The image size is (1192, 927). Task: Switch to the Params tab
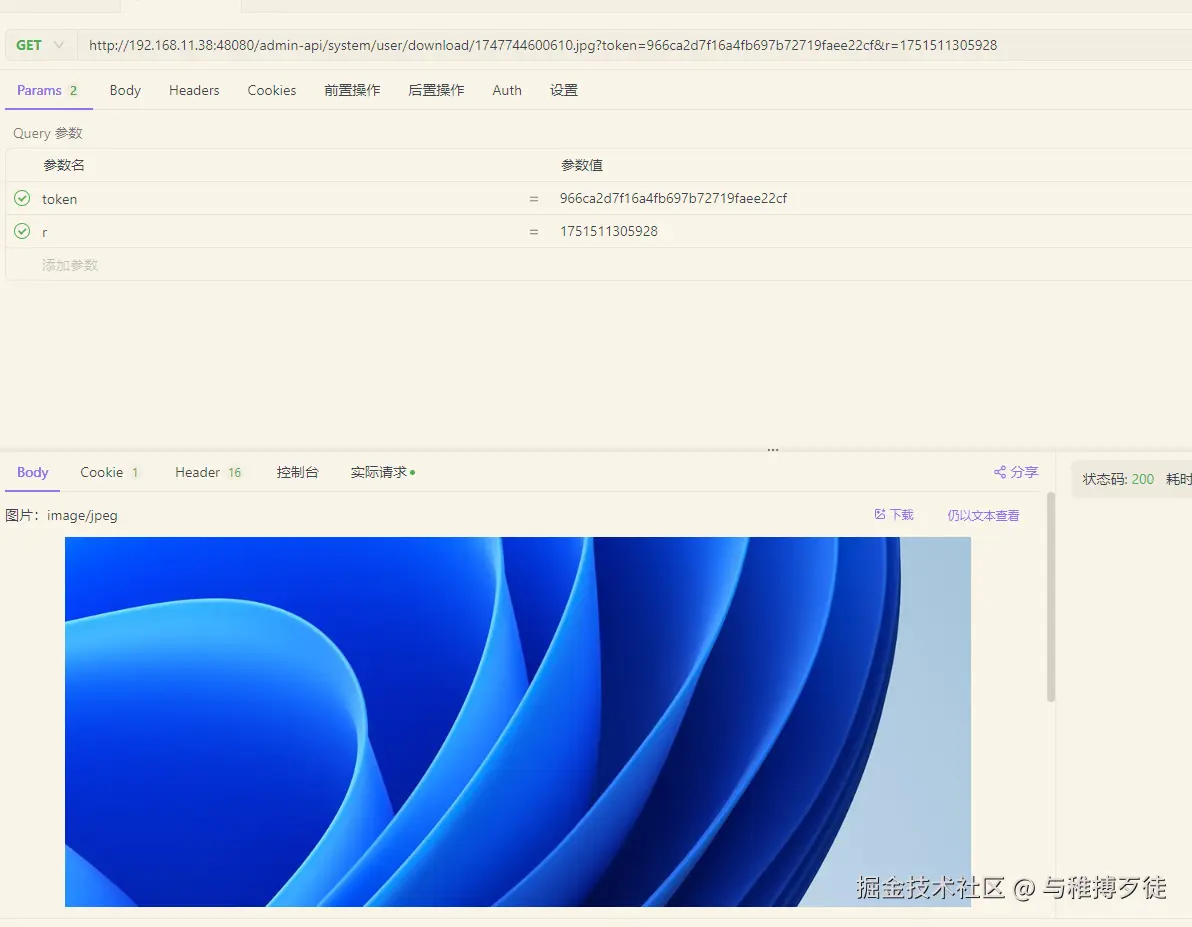pos(47,90)
